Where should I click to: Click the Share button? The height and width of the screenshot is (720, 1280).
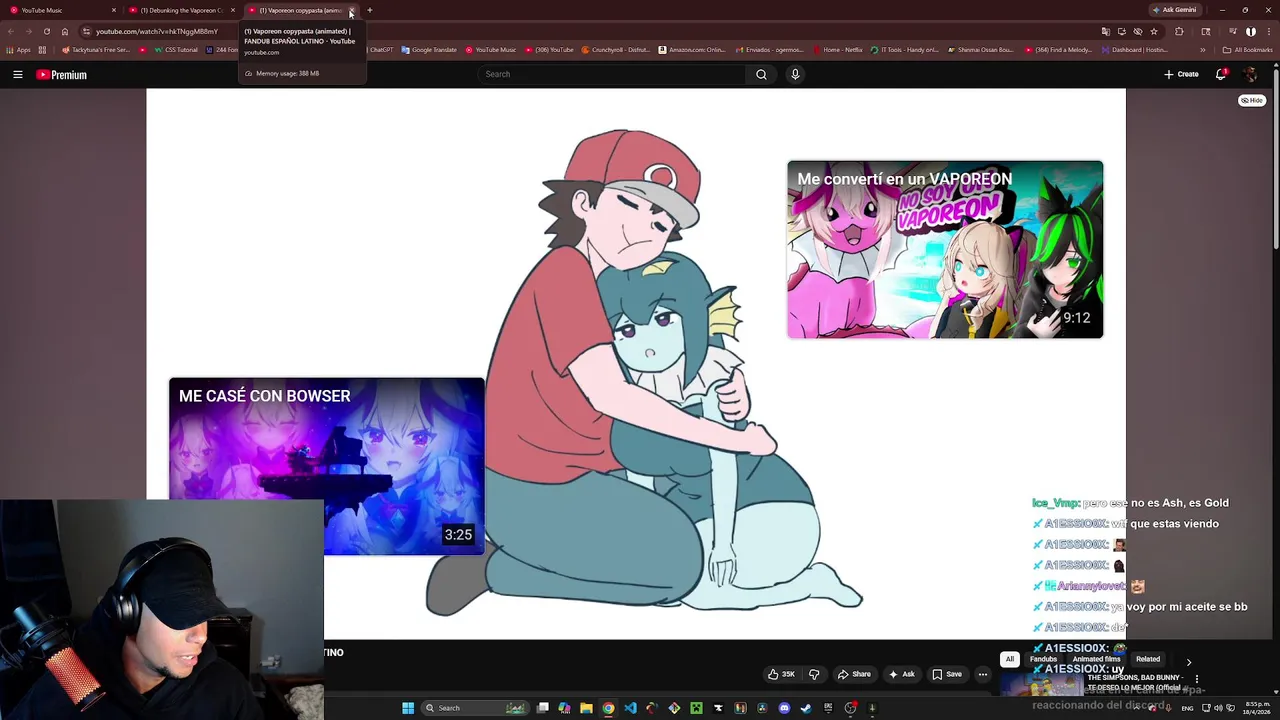pos(854,674)
